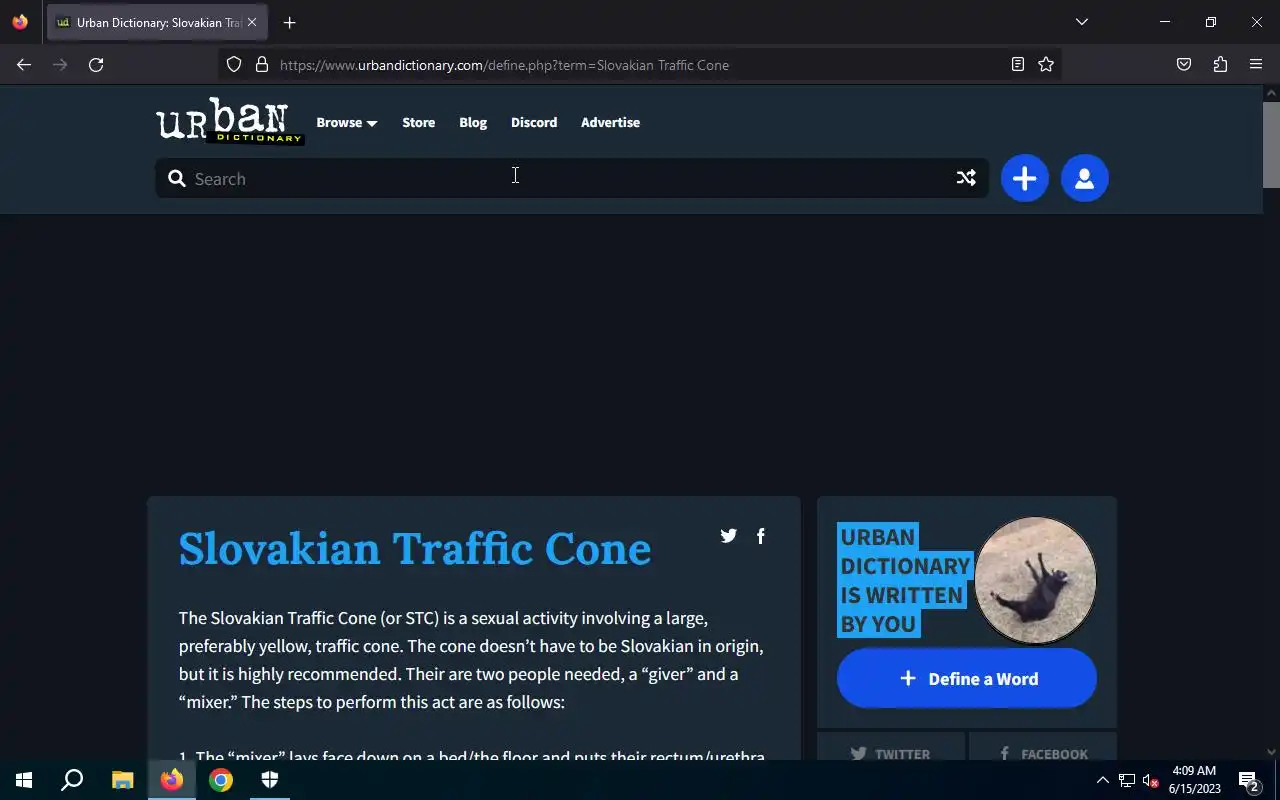Click the network tray icon
The height and width of the screenshot is (800, 1280).
coord(1127,780)
